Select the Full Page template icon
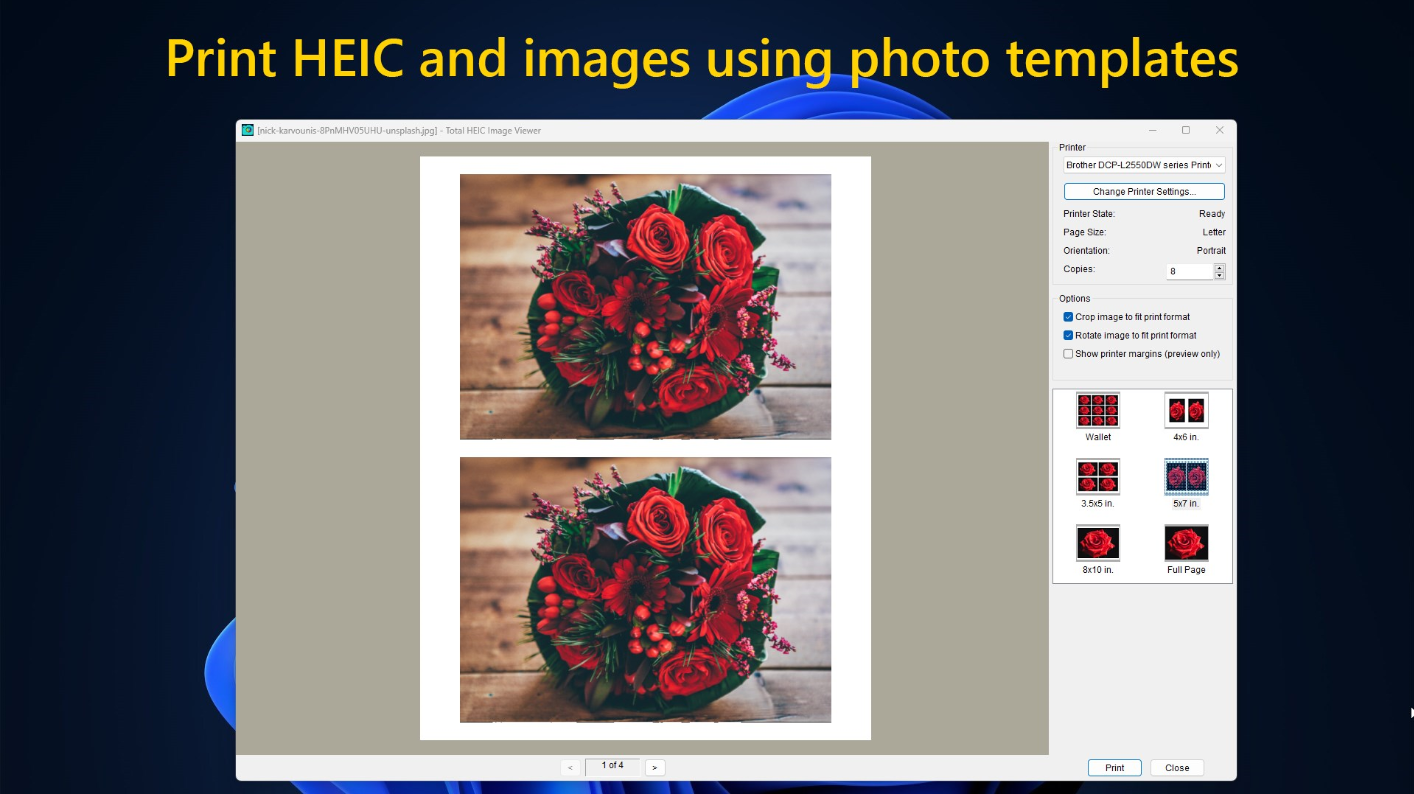 coord(1186,543)
